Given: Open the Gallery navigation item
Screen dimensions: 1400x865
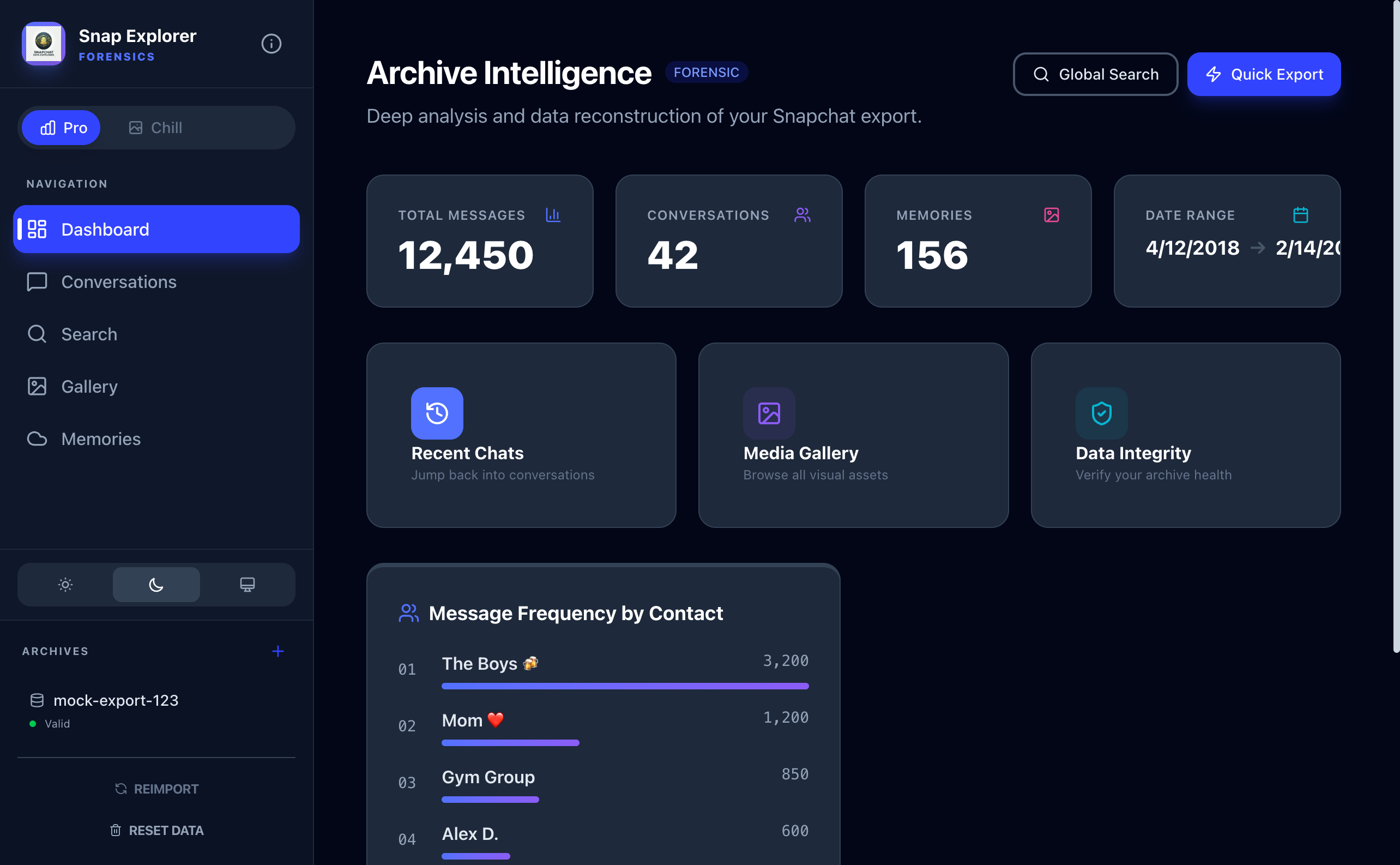Looking at the screenshot, I should click(89, 387).
